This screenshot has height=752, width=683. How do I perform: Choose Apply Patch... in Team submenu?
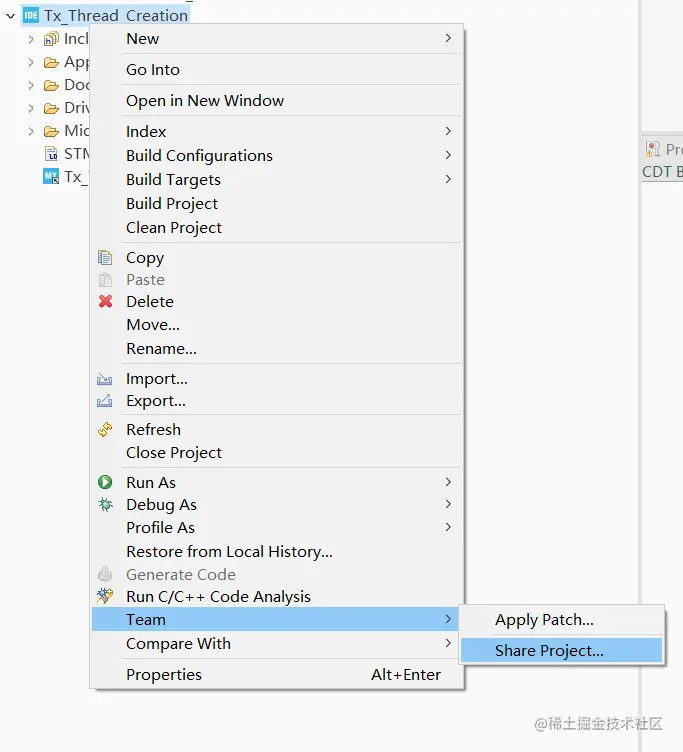pos(561,620)
